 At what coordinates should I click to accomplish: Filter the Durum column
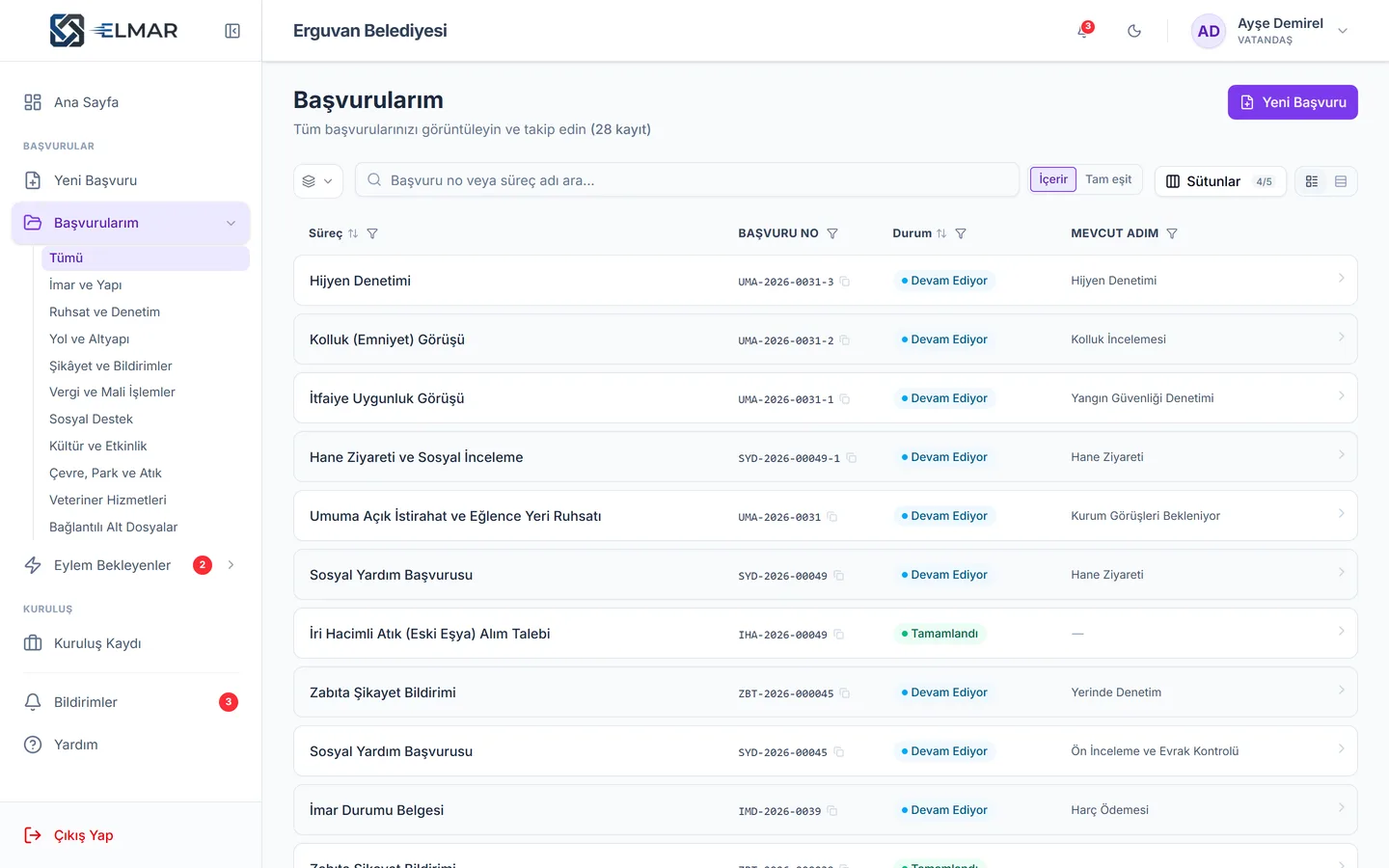click(x=961, y=233)
